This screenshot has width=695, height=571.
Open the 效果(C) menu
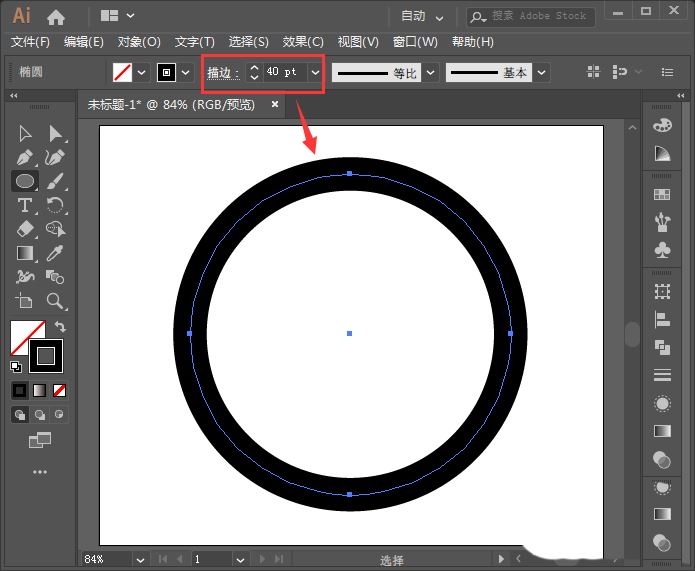[303, 42]
